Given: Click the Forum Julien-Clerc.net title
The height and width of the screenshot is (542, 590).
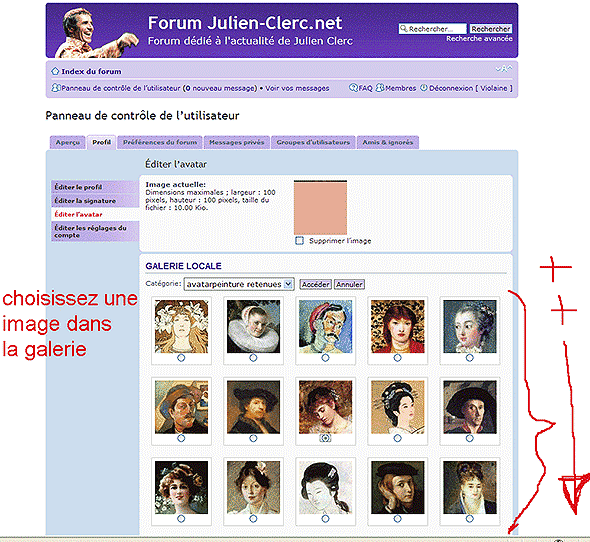Looking at the screenshot, I should (x=245, y=23).
